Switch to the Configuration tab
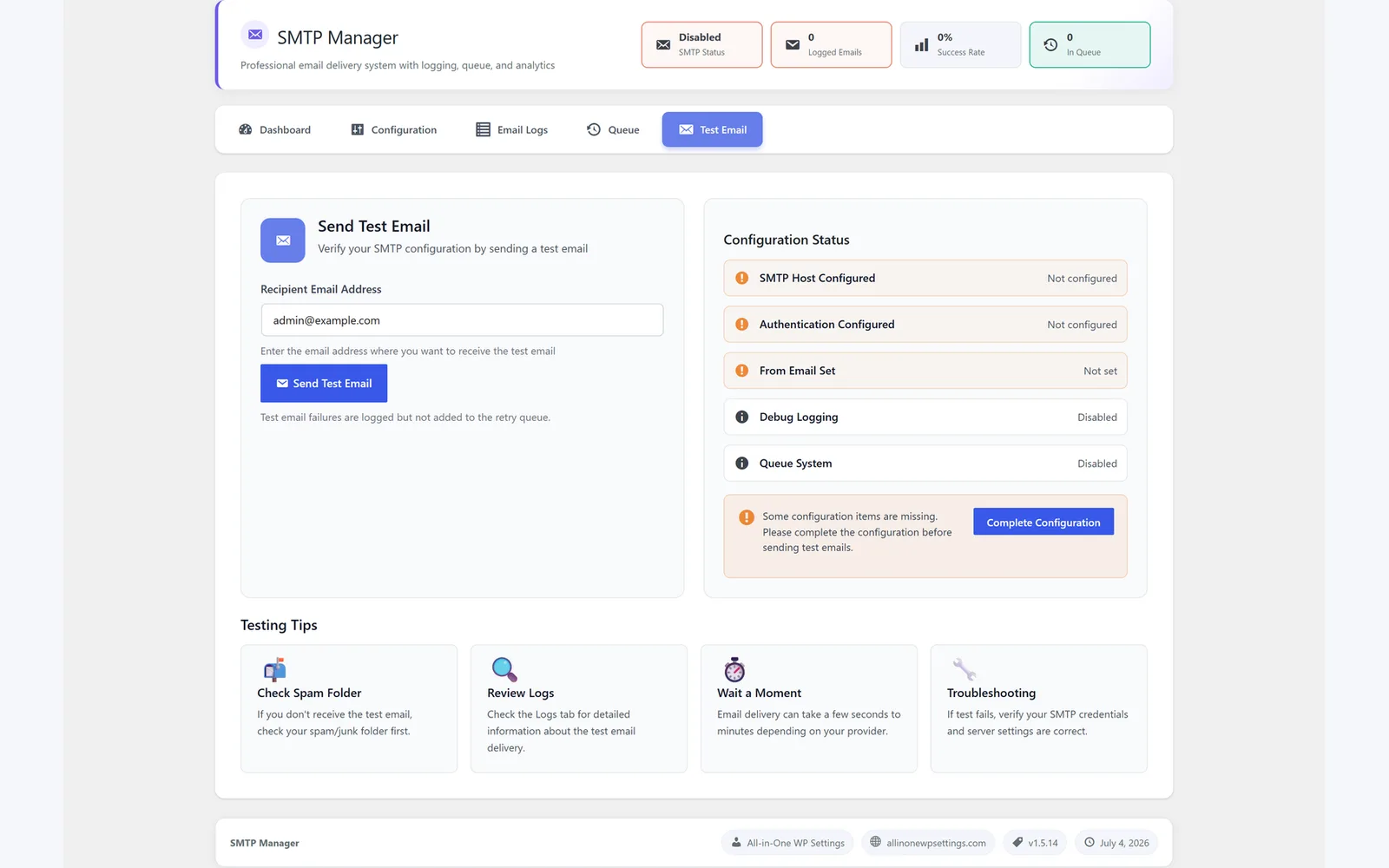The width and height of the screenshot is (1389, 868). click(394, 129)
